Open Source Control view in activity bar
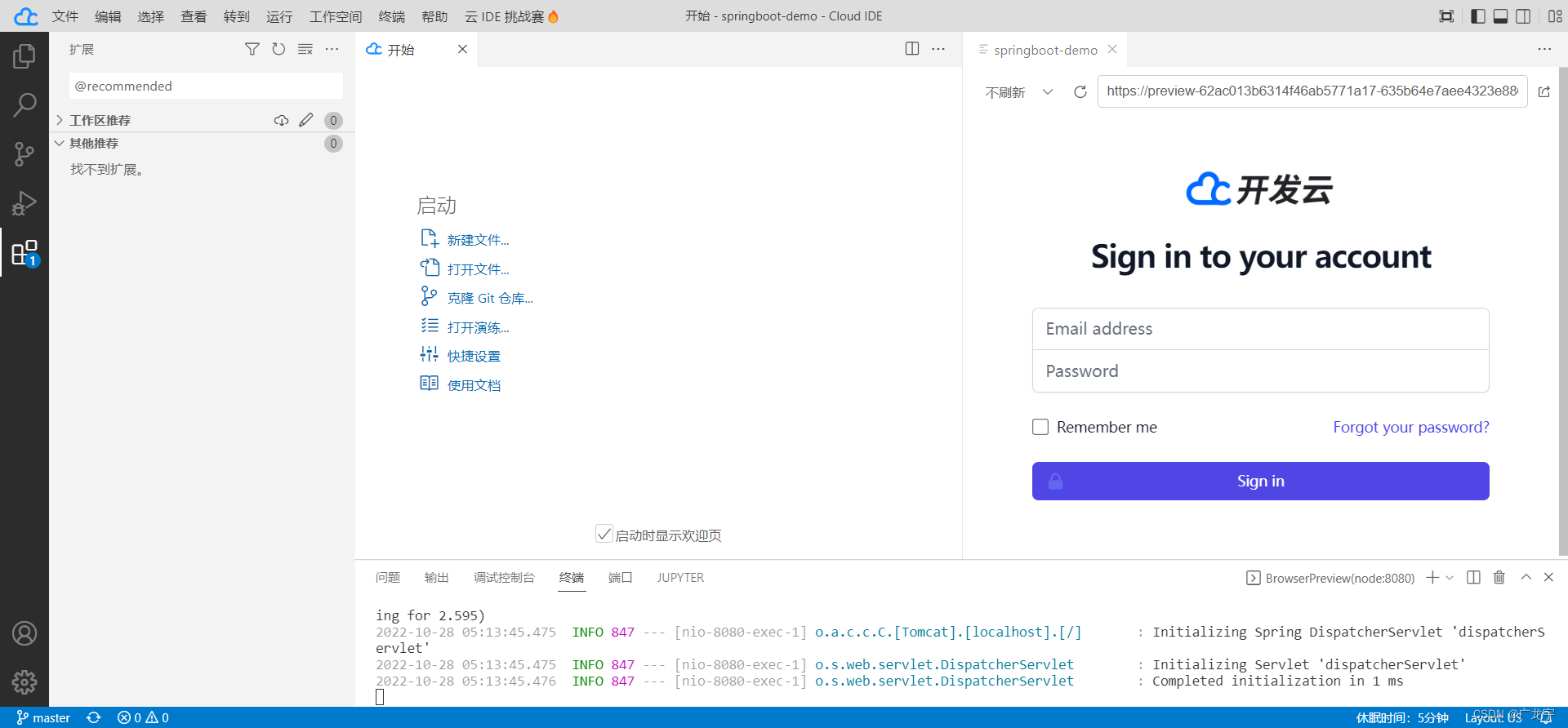 click(24, 153)
